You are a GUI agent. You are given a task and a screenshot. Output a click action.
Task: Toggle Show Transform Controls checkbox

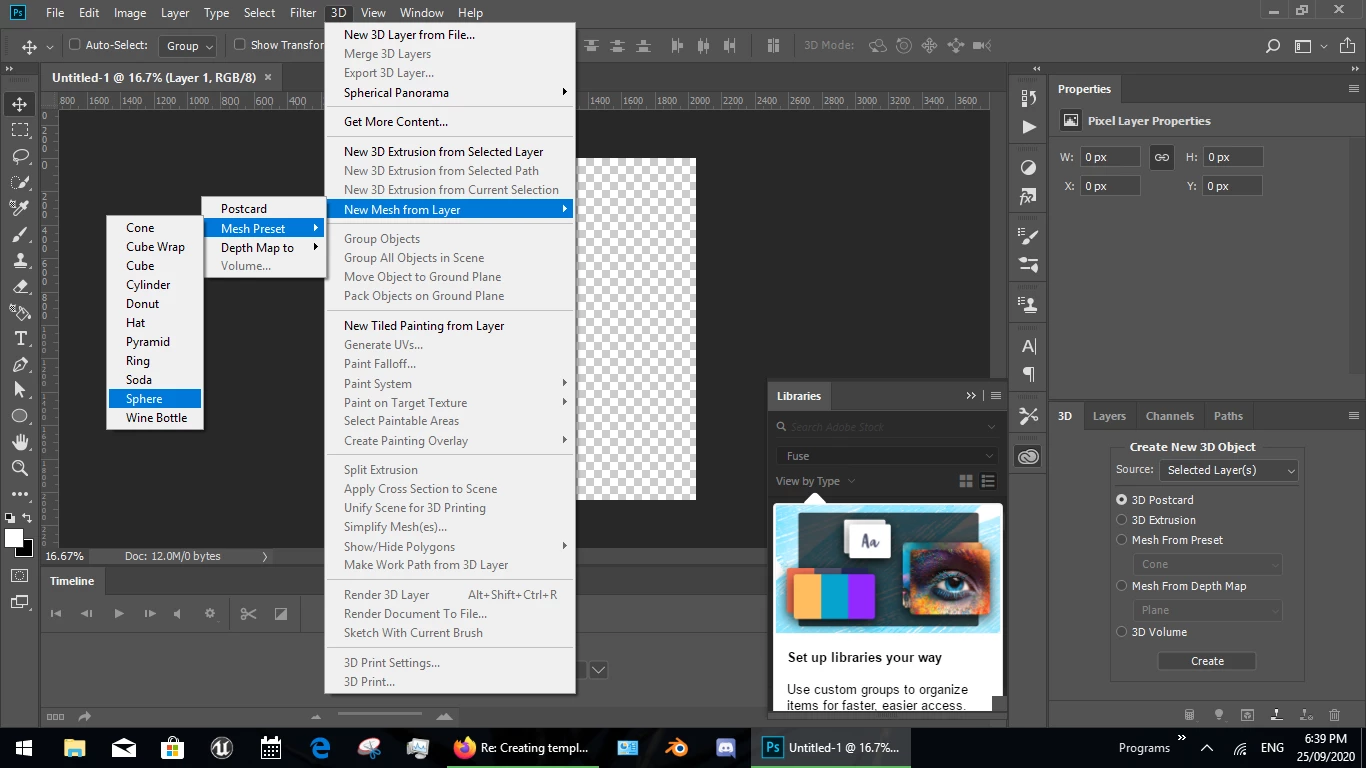point(240,45)
